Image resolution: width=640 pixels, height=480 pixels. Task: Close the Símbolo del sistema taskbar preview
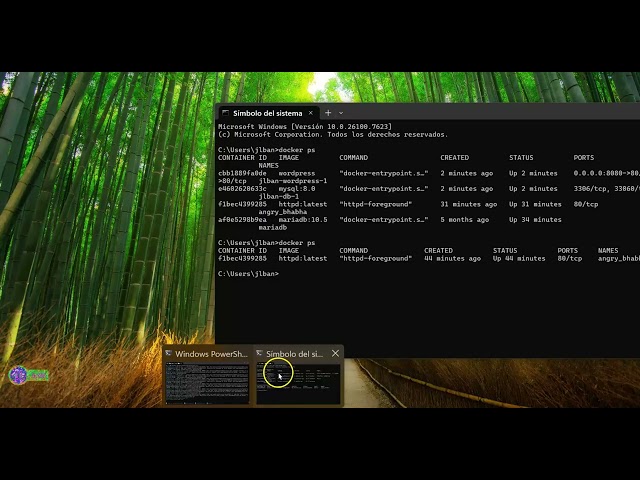click(335, 353)
